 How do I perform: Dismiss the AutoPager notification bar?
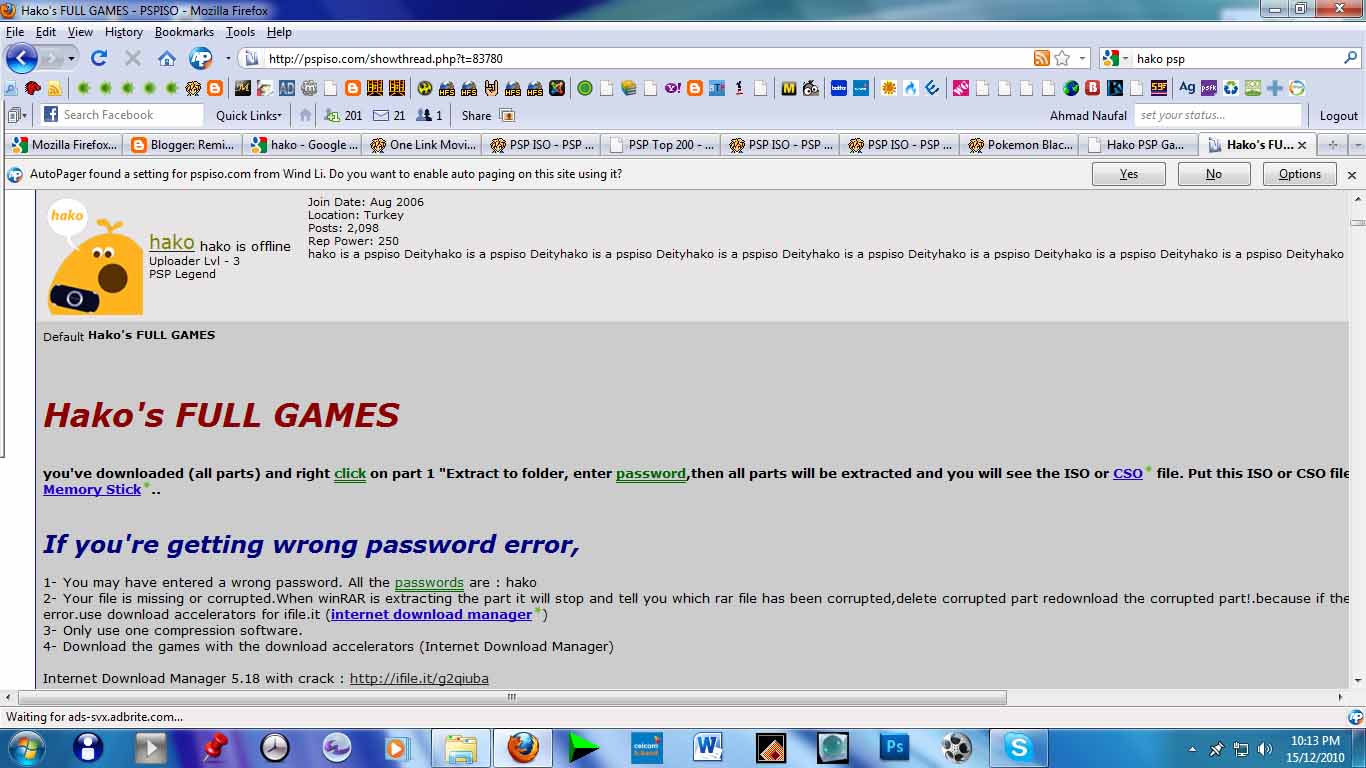tap(1352, 175)
